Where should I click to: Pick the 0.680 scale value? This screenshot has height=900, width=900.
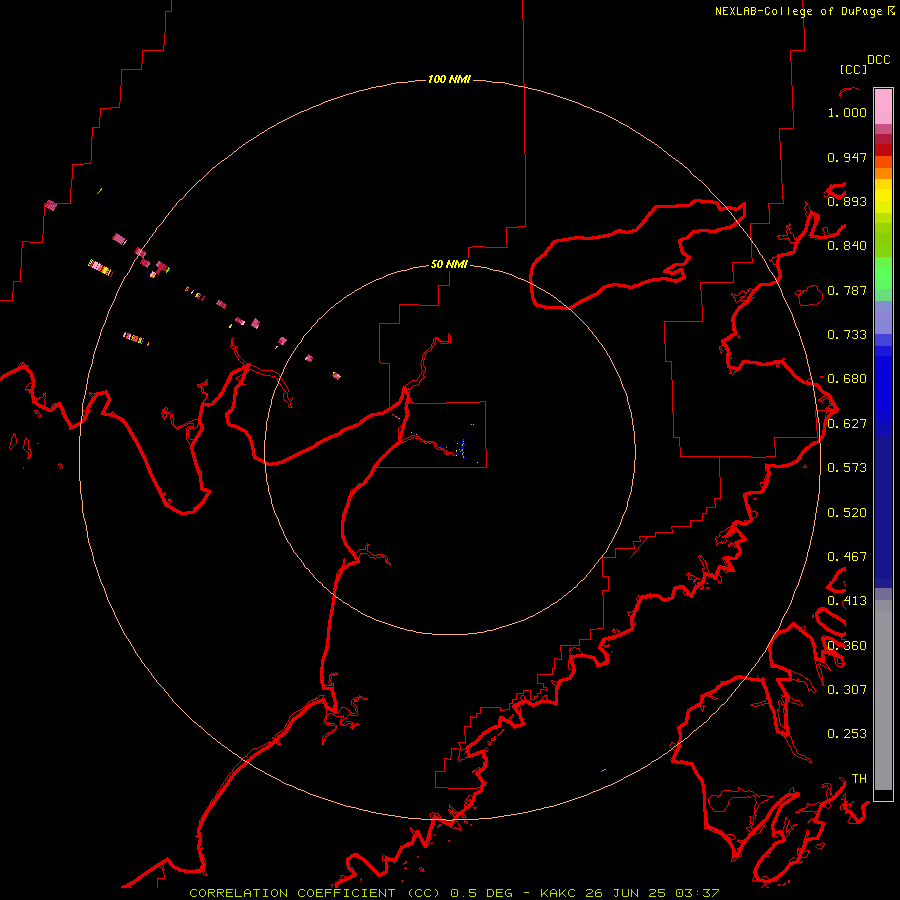(x=847, y=379)
